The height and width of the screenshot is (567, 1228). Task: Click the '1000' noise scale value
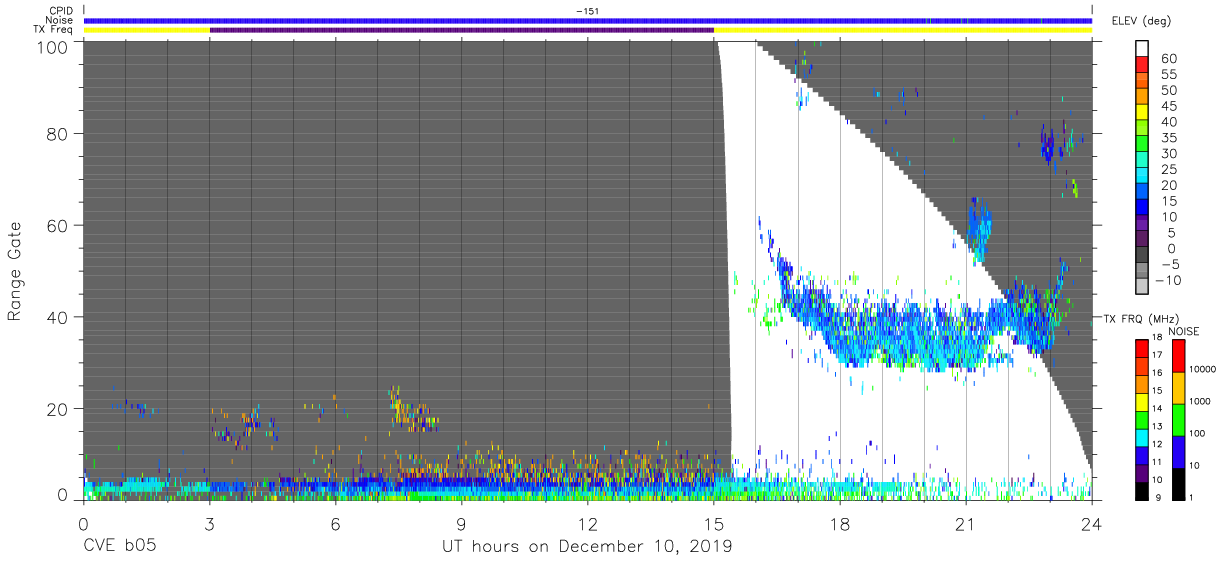point(1201,402)
